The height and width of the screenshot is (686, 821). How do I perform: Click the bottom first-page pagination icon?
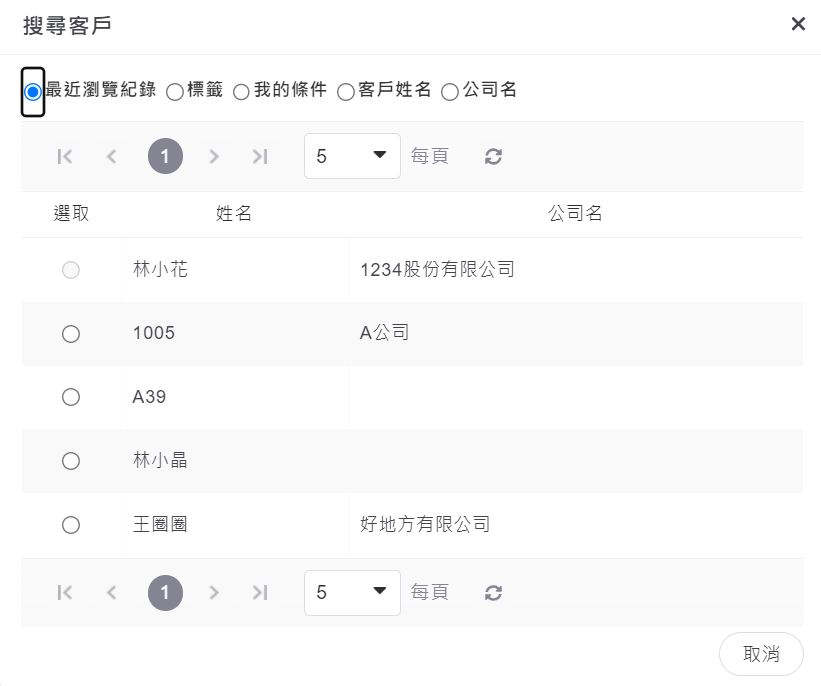(65, 593)
